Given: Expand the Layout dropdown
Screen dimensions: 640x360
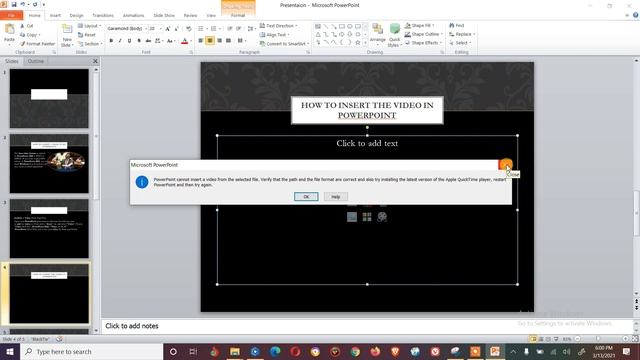Looking at the screenshot, I should [x=89, y=26].
